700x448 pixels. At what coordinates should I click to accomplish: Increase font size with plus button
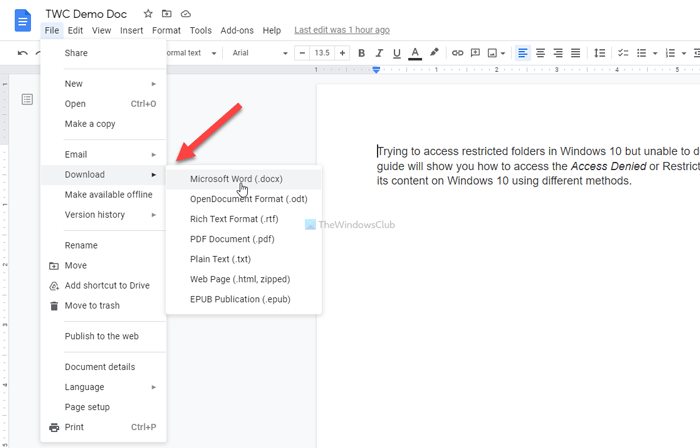pos(343,52)
